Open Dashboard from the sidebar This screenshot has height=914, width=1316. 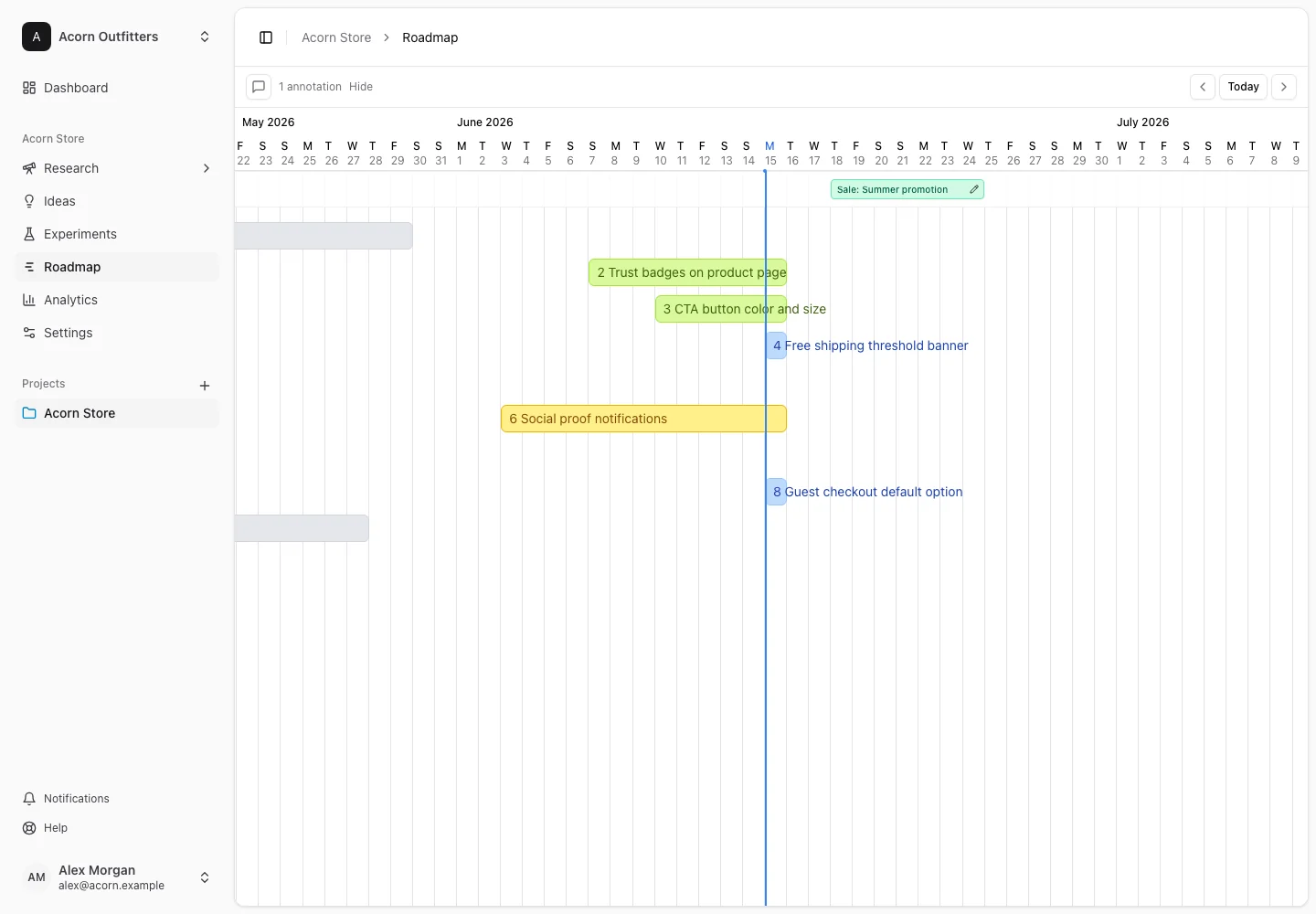pos(117,88)
